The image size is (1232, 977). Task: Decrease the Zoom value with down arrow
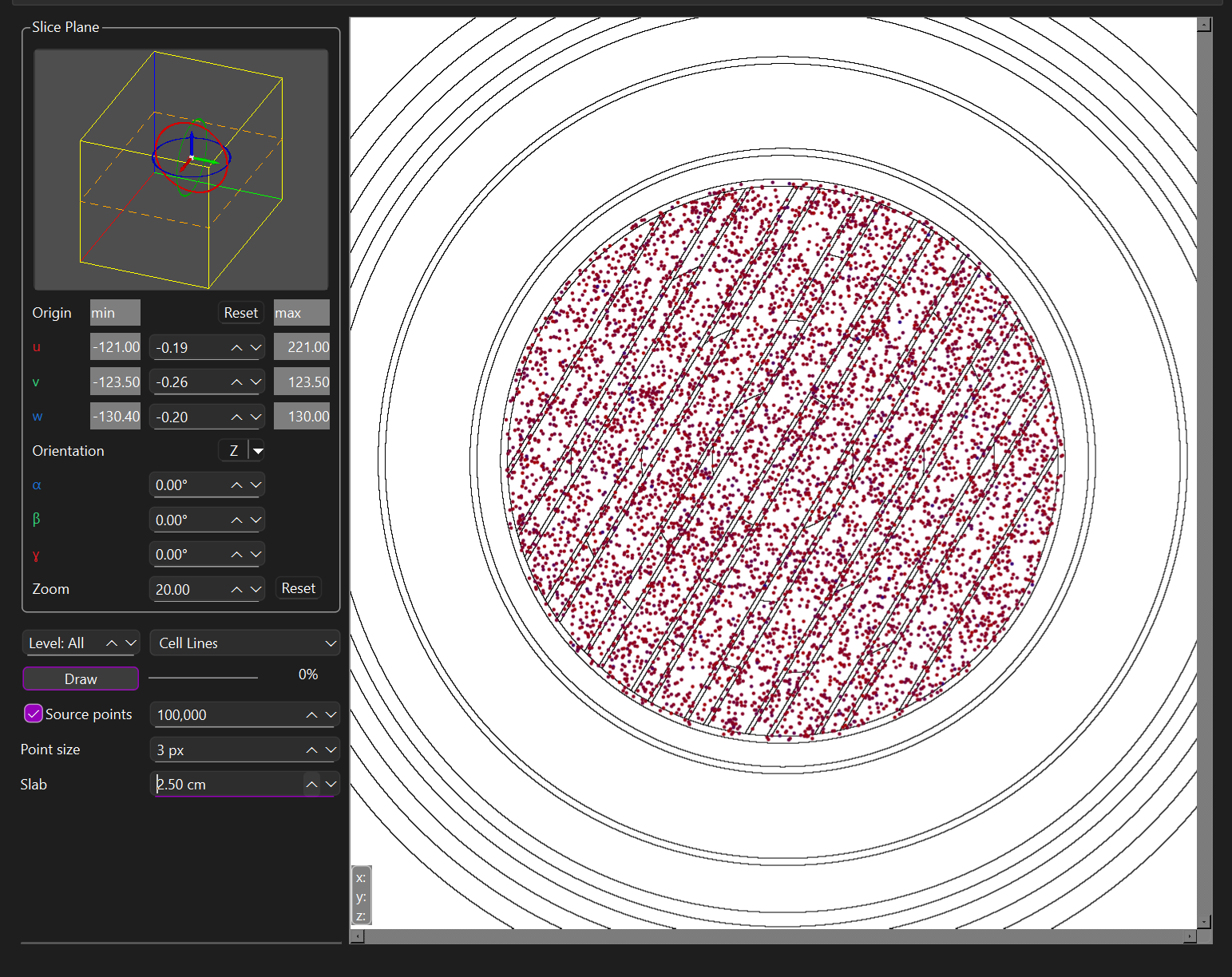point(256,590)
